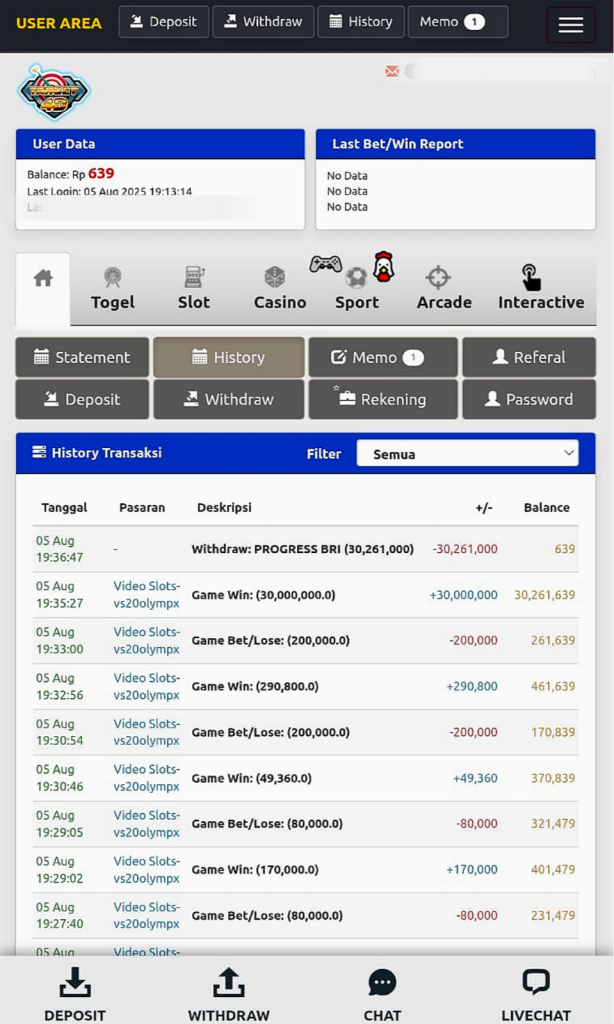Select the Casino dice icon

(x=275, y=277)
